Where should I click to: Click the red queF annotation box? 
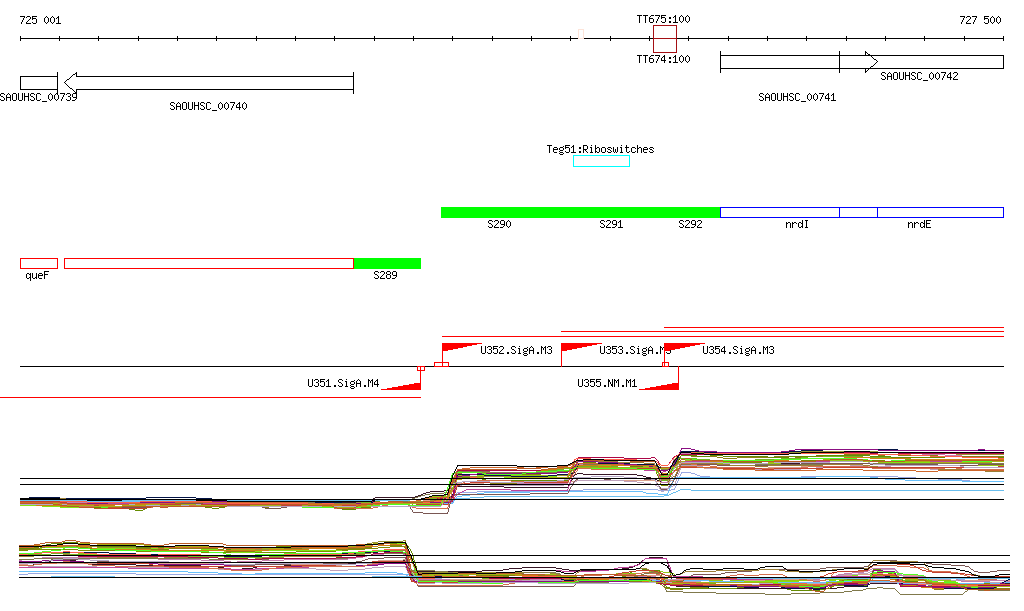click(39, 264)
